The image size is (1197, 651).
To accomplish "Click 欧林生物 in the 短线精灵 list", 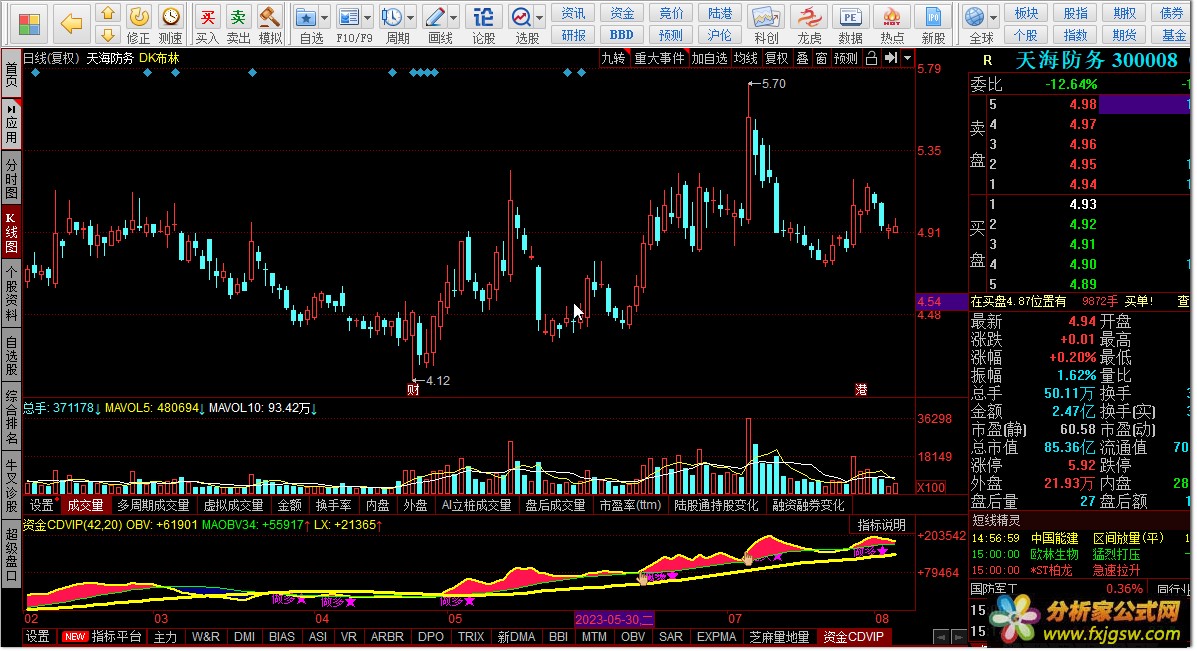I will pyautogui.click(x=1054, y=554).
